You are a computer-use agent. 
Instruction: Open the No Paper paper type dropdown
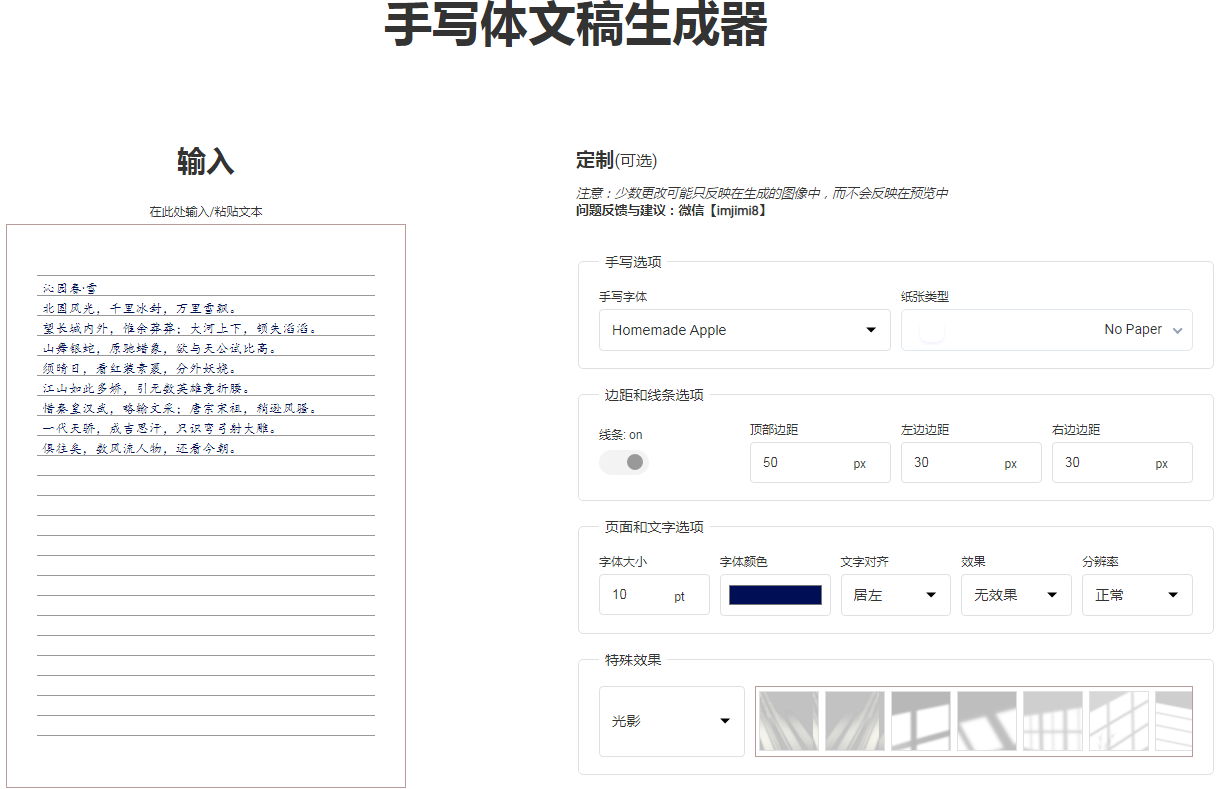[x=1046, y=329]
